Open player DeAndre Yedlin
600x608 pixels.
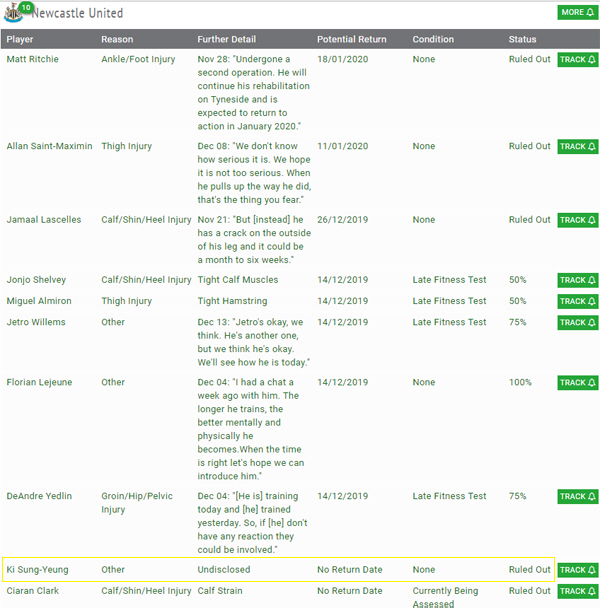(x=39, y=496)
